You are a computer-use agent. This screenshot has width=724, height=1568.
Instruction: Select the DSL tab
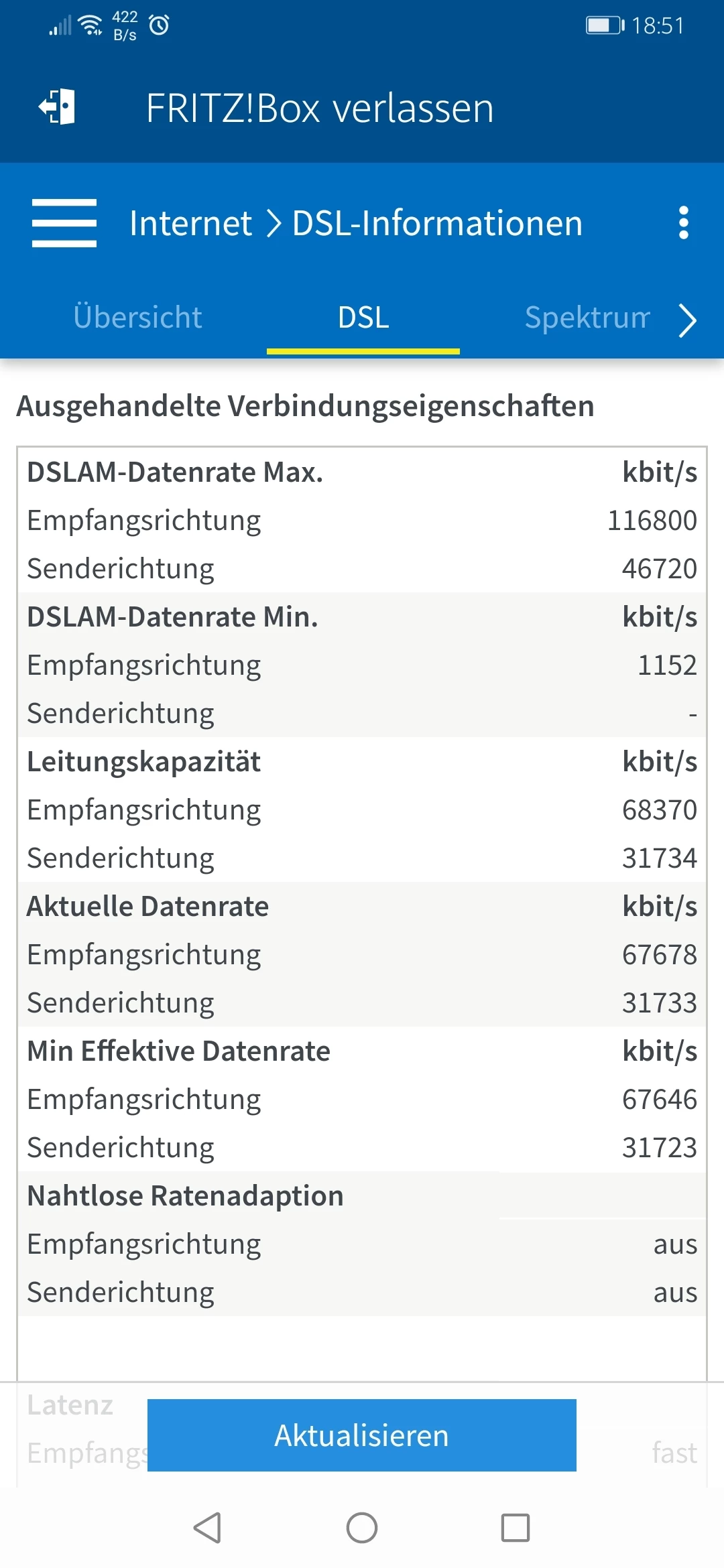pyautogui.click(x=363, y=318)
